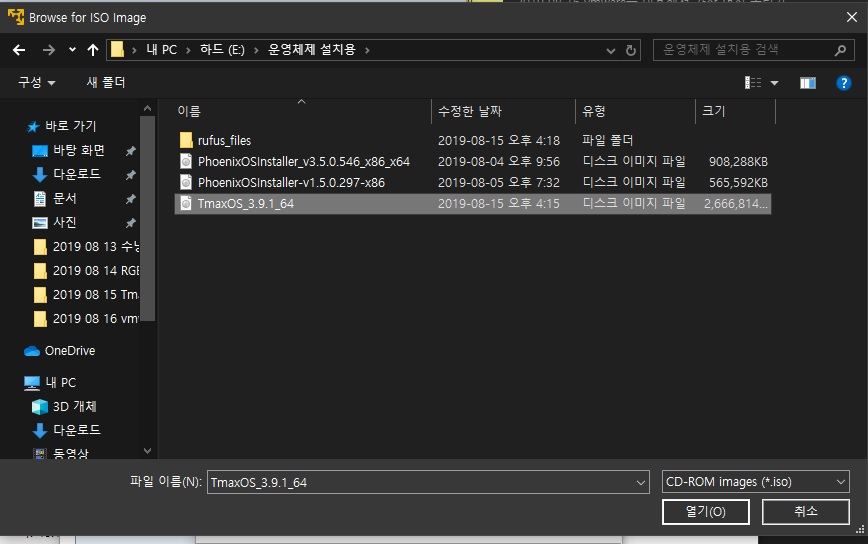Open the CD-ROM images (*.iso) filter dropdown
This screenshot has height=544, width=868.
(756, 482)
